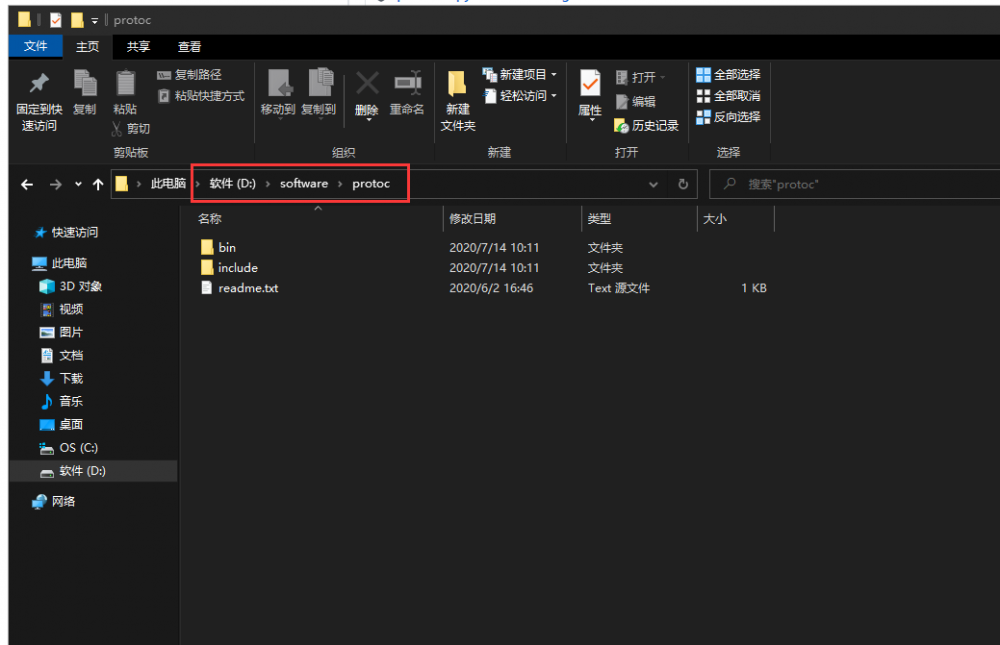This screenshot has width=1000, height=645.
Task: Open the 文件 (File) tab
Action: pos(36,46)
